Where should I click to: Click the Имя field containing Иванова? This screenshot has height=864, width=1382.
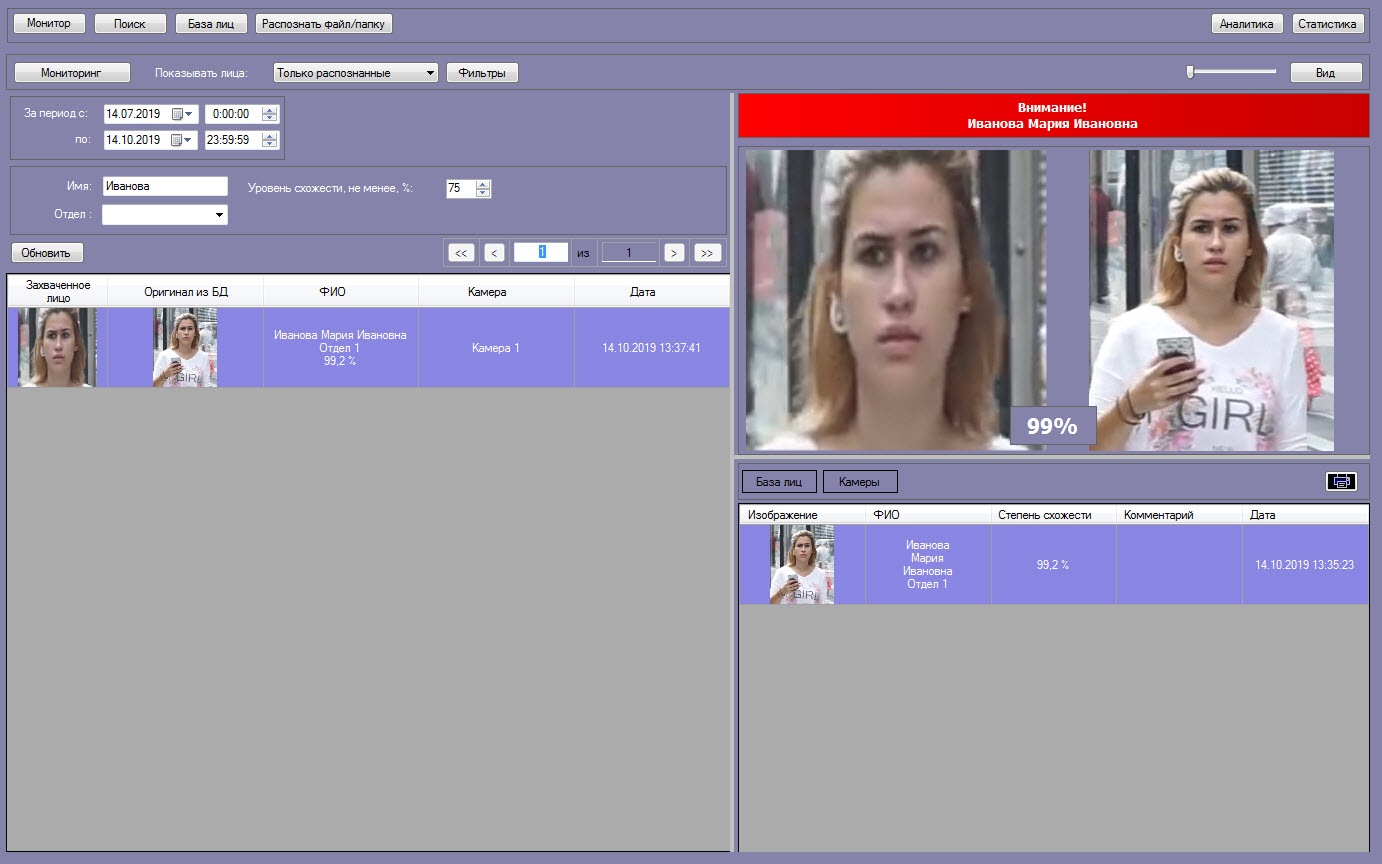(x=165, y=186)
